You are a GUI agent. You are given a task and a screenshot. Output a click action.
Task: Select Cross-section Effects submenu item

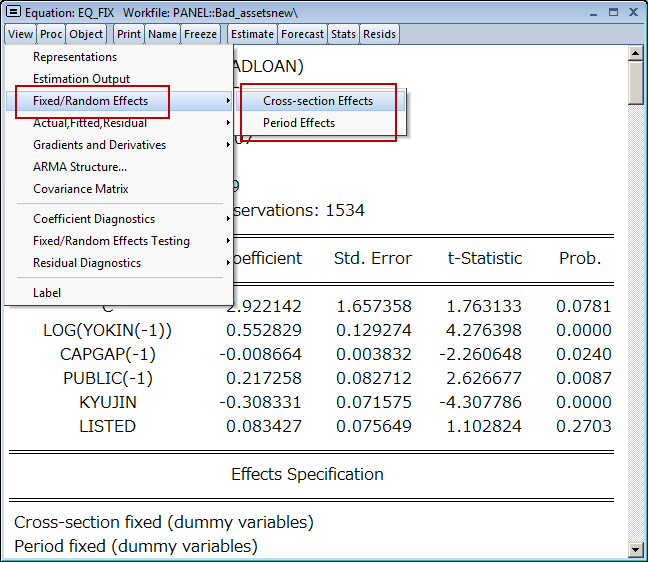click(318, 101)
